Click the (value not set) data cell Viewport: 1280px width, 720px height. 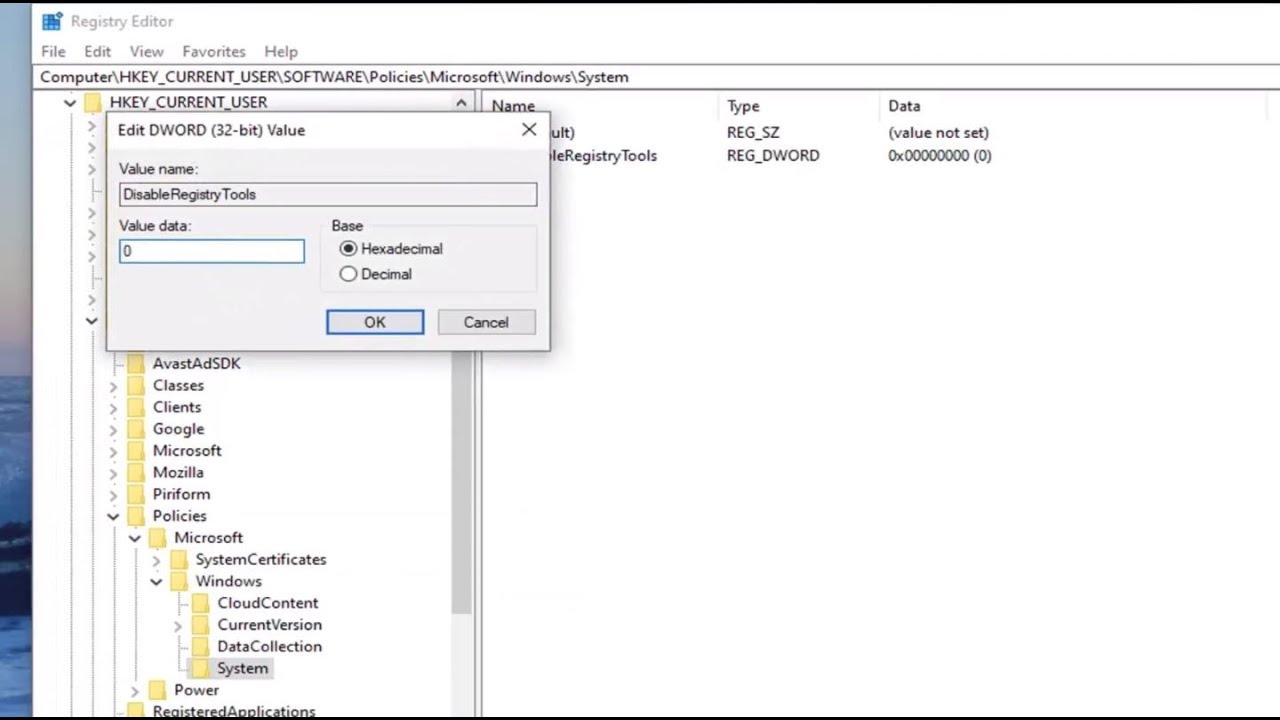938,132
